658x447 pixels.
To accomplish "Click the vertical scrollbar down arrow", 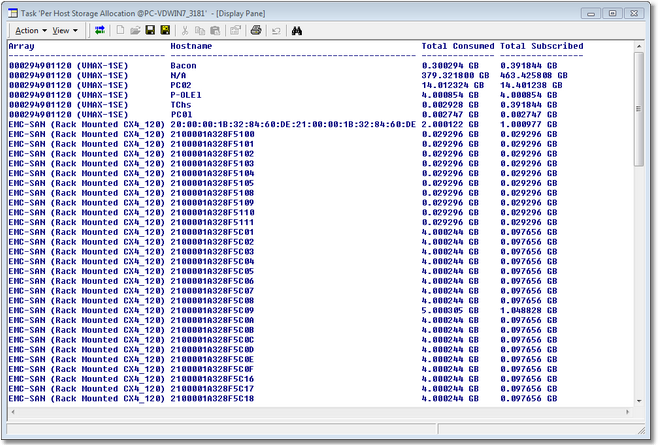I will [639, 401].
